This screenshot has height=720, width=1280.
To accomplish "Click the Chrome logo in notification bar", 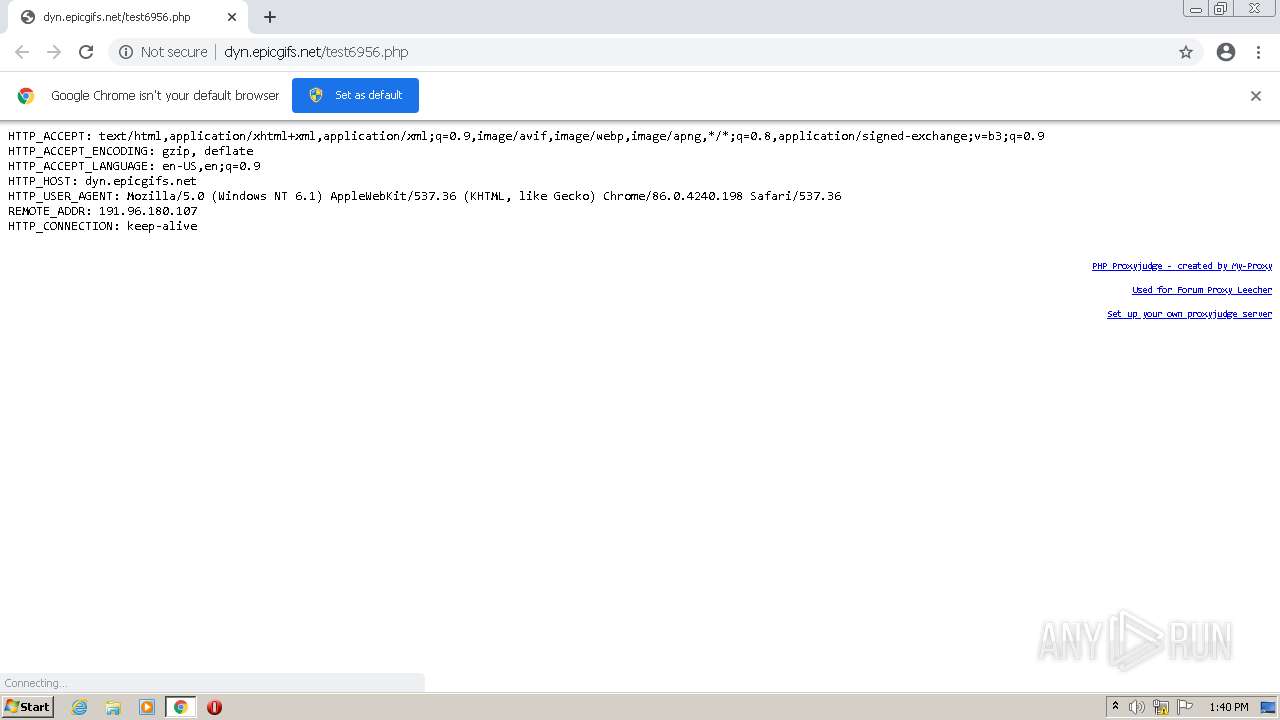I will click(x=26, y=96).
